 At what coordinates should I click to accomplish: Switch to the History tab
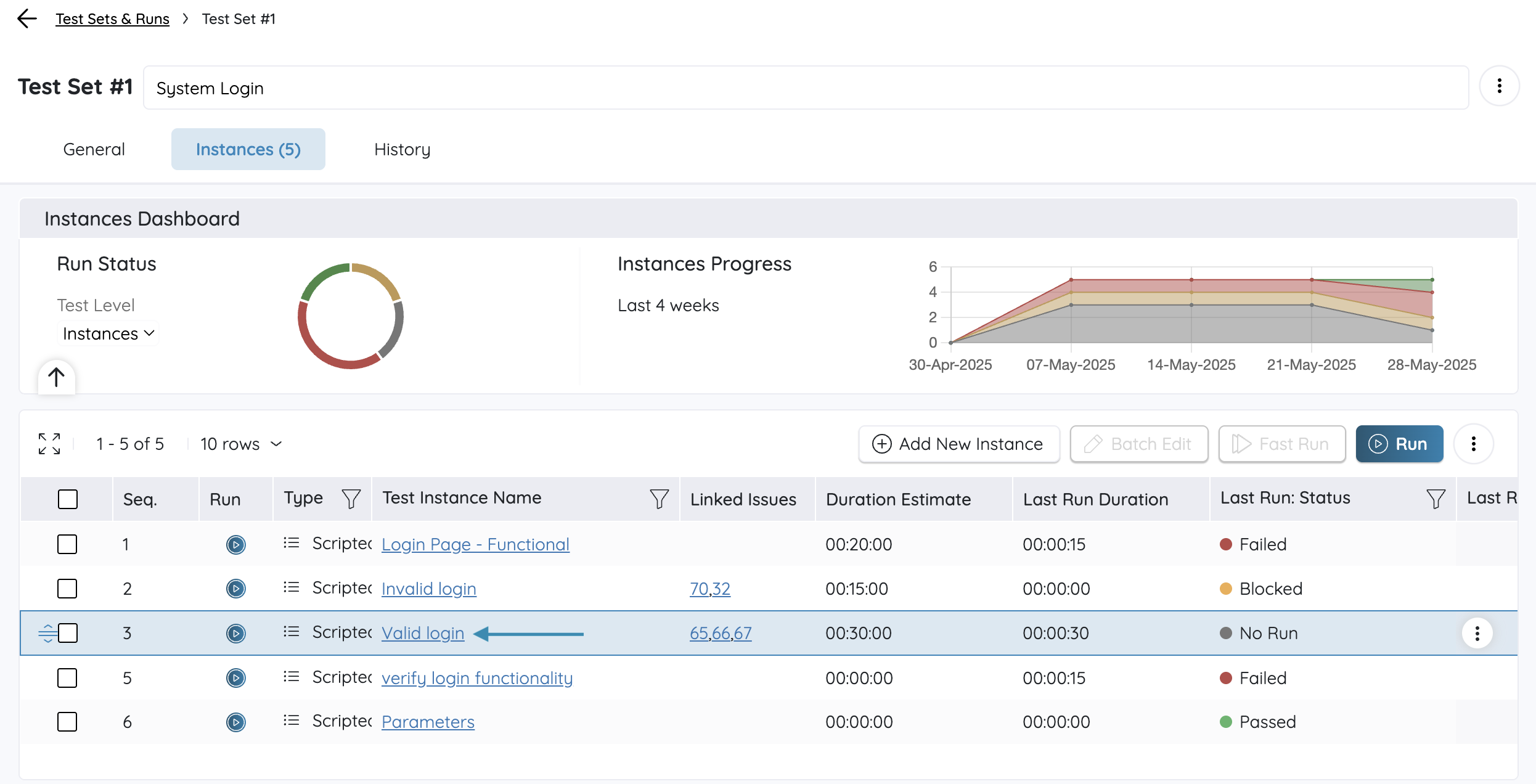pos(402,150)
